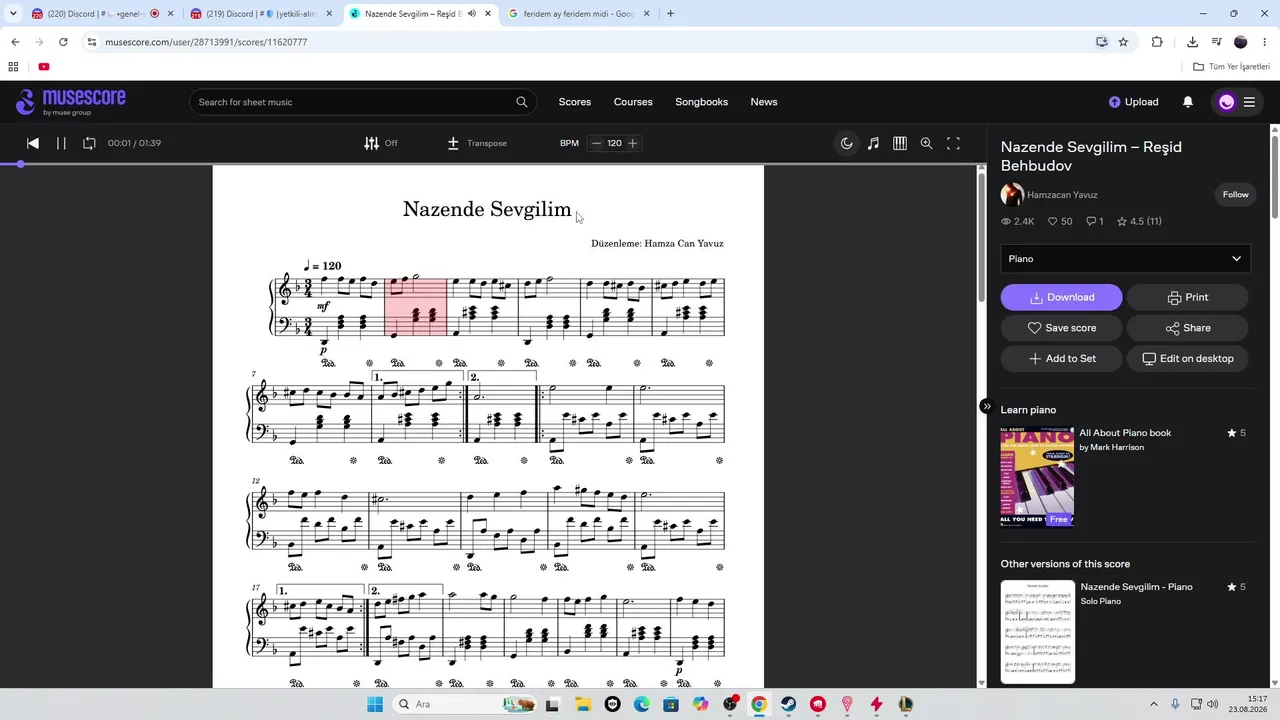
Task: Open Windows Start menu
Action: click(374, 704)
